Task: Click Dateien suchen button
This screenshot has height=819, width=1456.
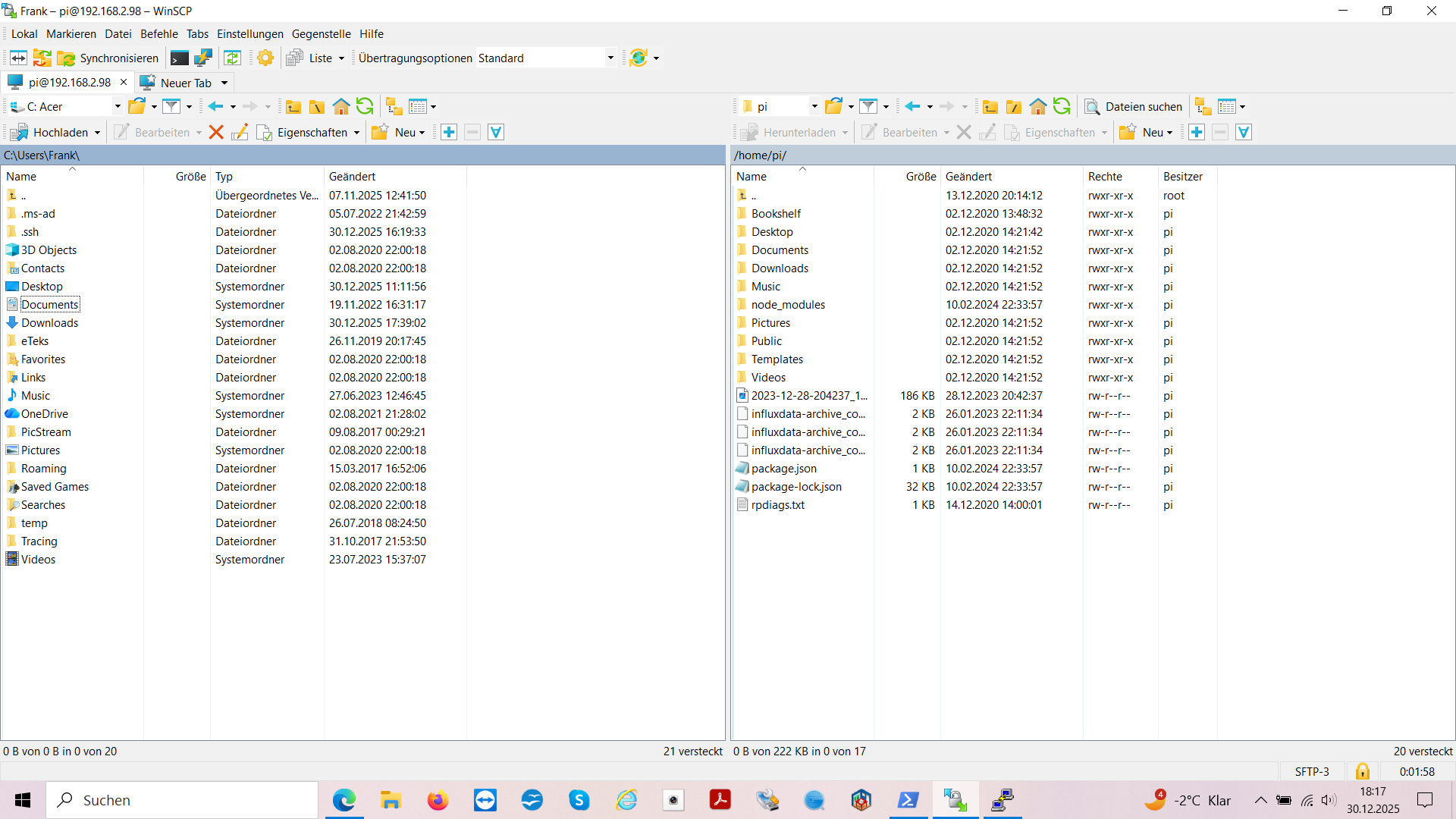Action: tap(1134, 107)
